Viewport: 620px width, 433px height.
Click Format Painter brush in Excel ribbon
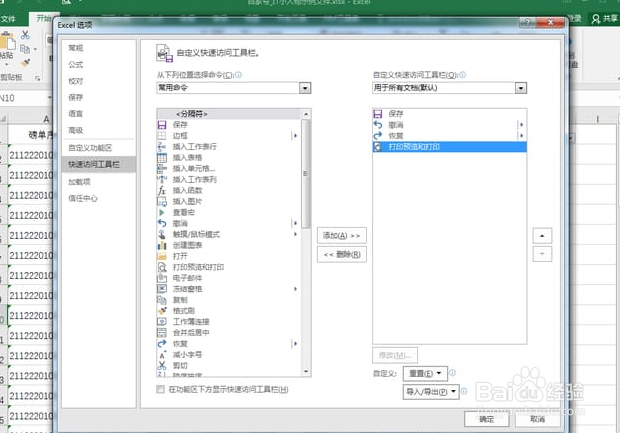click(26, 62)
